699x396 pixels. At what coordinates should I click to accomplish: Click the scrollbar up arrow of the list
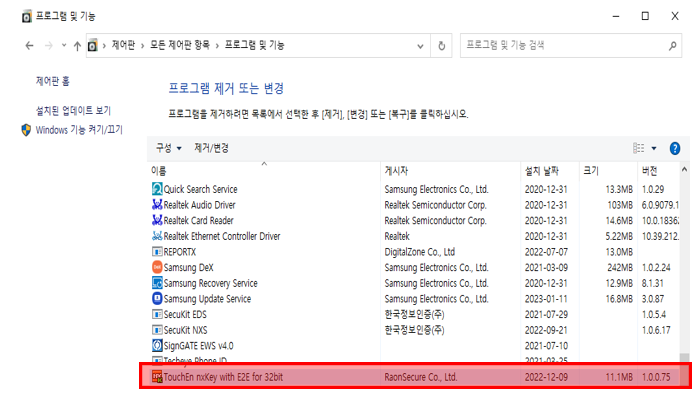point(684,169)
